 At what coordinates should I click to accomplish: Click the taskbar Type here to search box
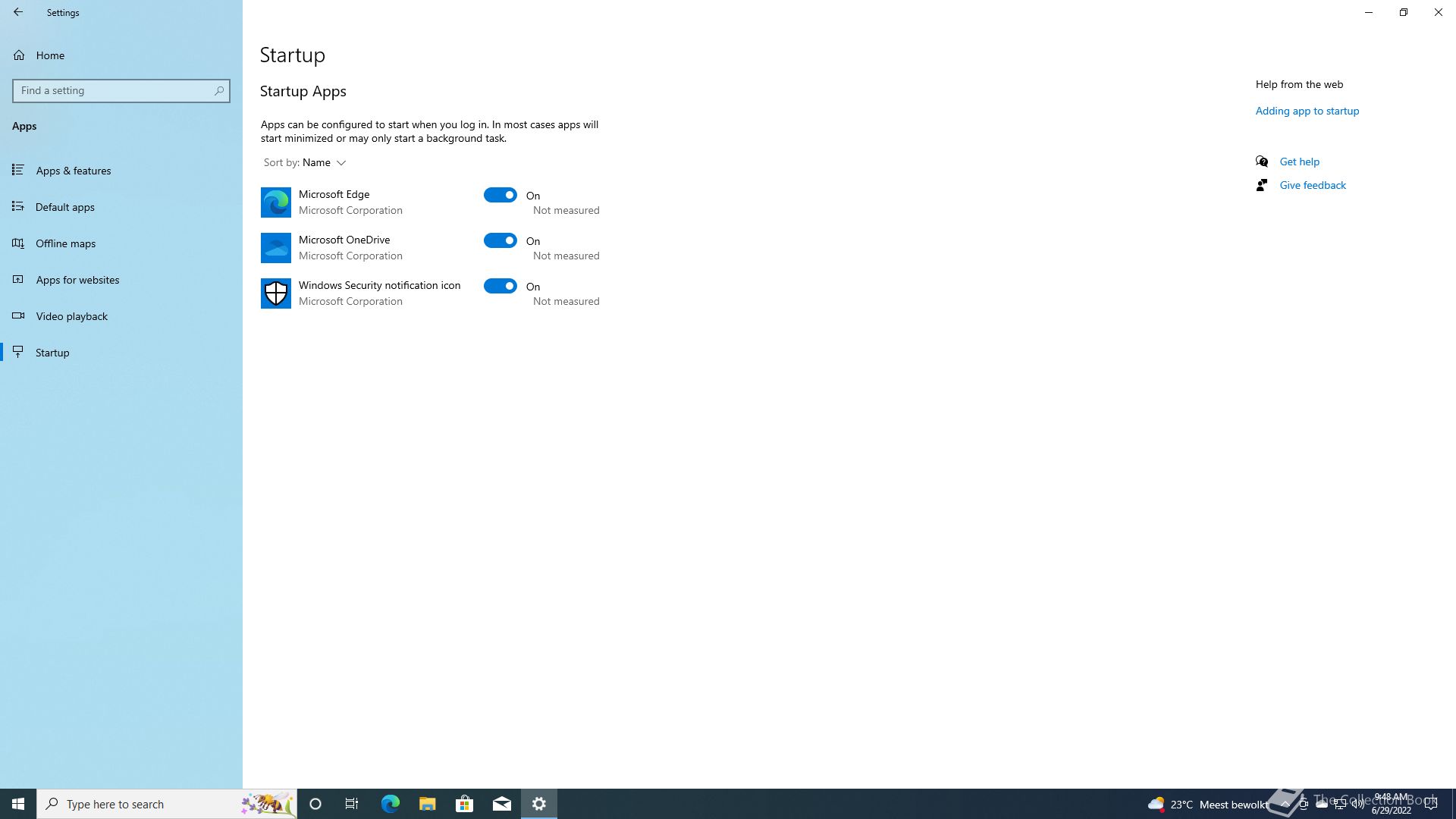(x=167, y=804)
